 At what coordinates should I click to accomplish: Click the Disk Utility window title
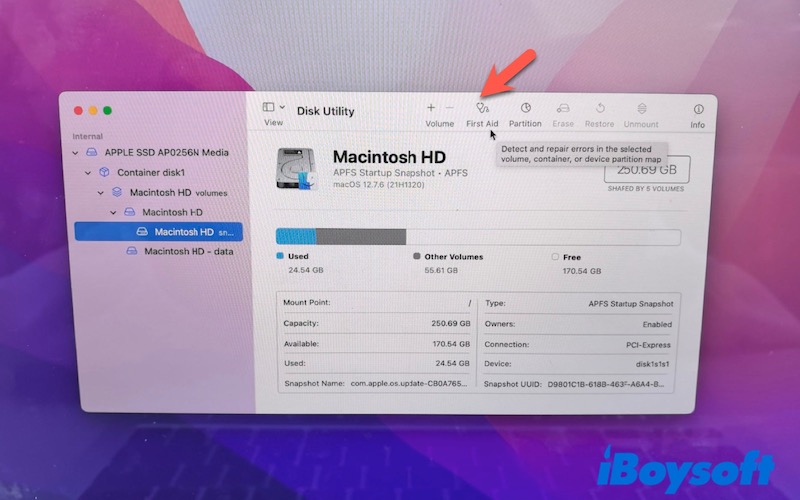(326, 111)
